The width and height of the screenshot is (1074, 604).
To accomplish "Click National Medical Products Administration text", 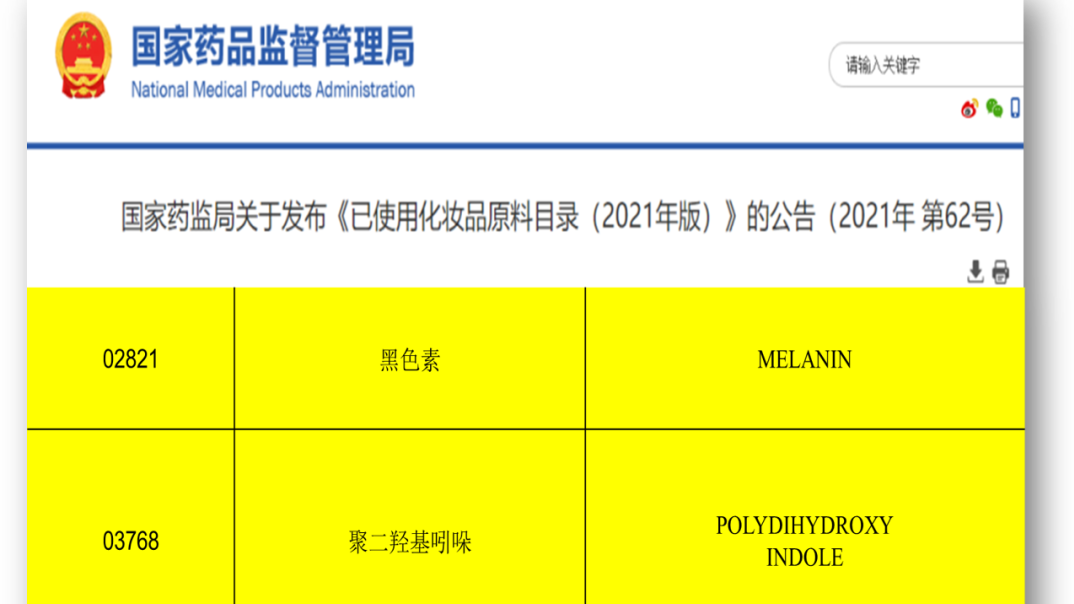I will point(273,90).
